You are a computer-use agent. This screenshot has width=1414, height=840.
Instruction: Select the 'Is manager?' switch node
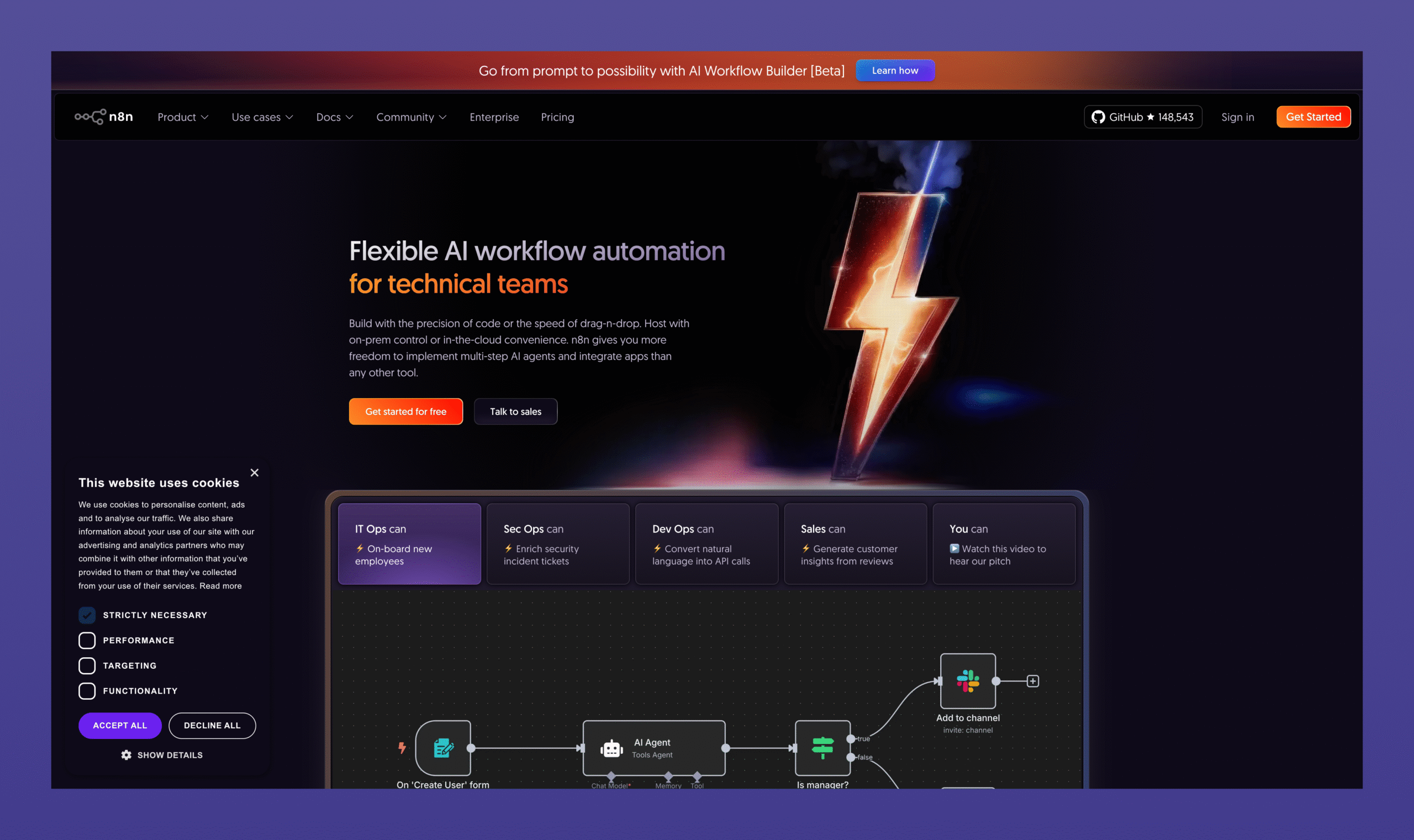click(x=822, y=748)
